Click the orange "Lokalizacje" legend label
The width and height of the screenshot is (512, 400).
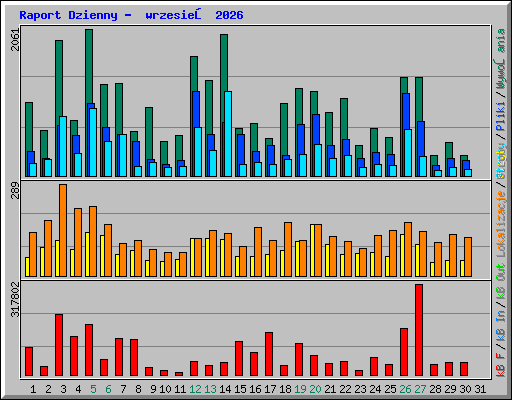click(501, 224)
